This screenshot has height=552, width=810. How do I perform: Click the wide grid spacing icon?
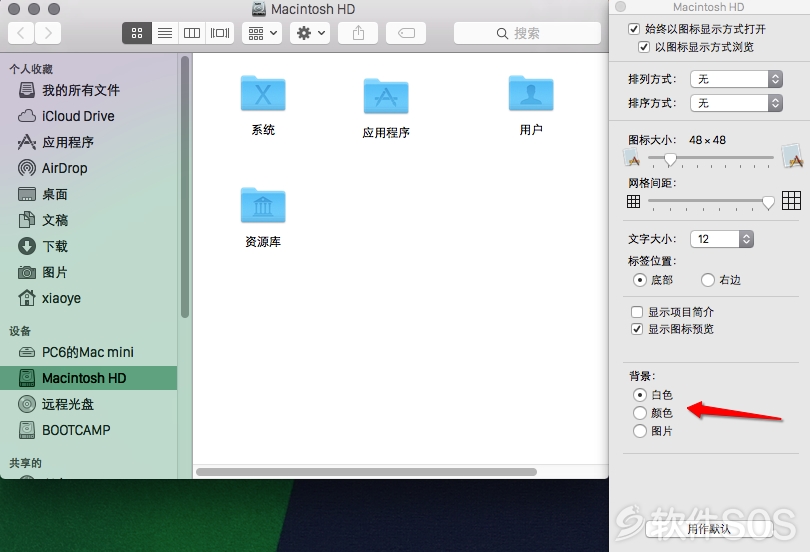point(791,200)
